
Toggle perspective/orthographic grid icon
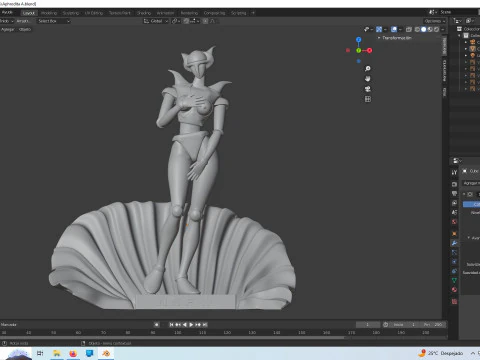[x=368, y=99]
